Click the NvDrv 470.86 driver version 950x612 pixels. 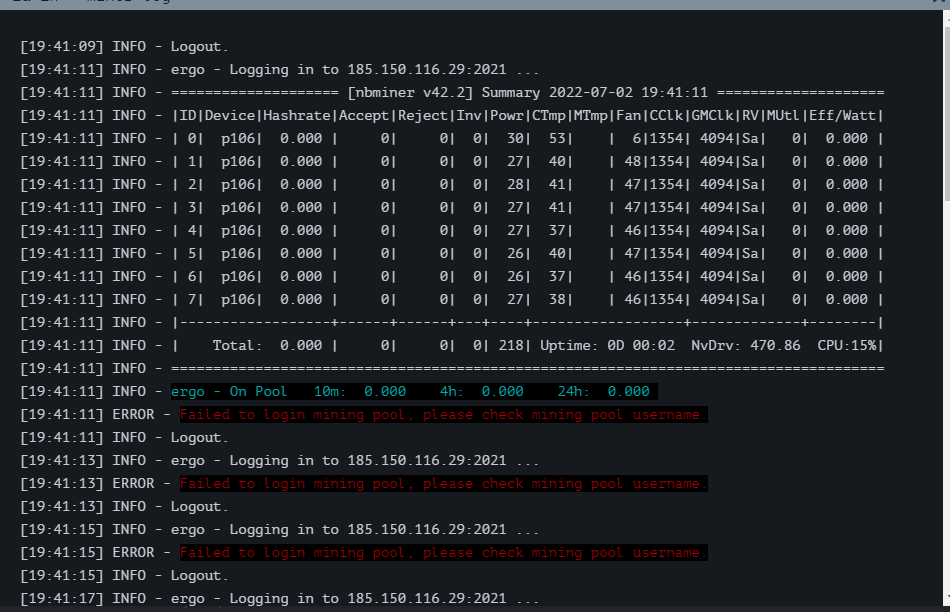coord(746,346)
